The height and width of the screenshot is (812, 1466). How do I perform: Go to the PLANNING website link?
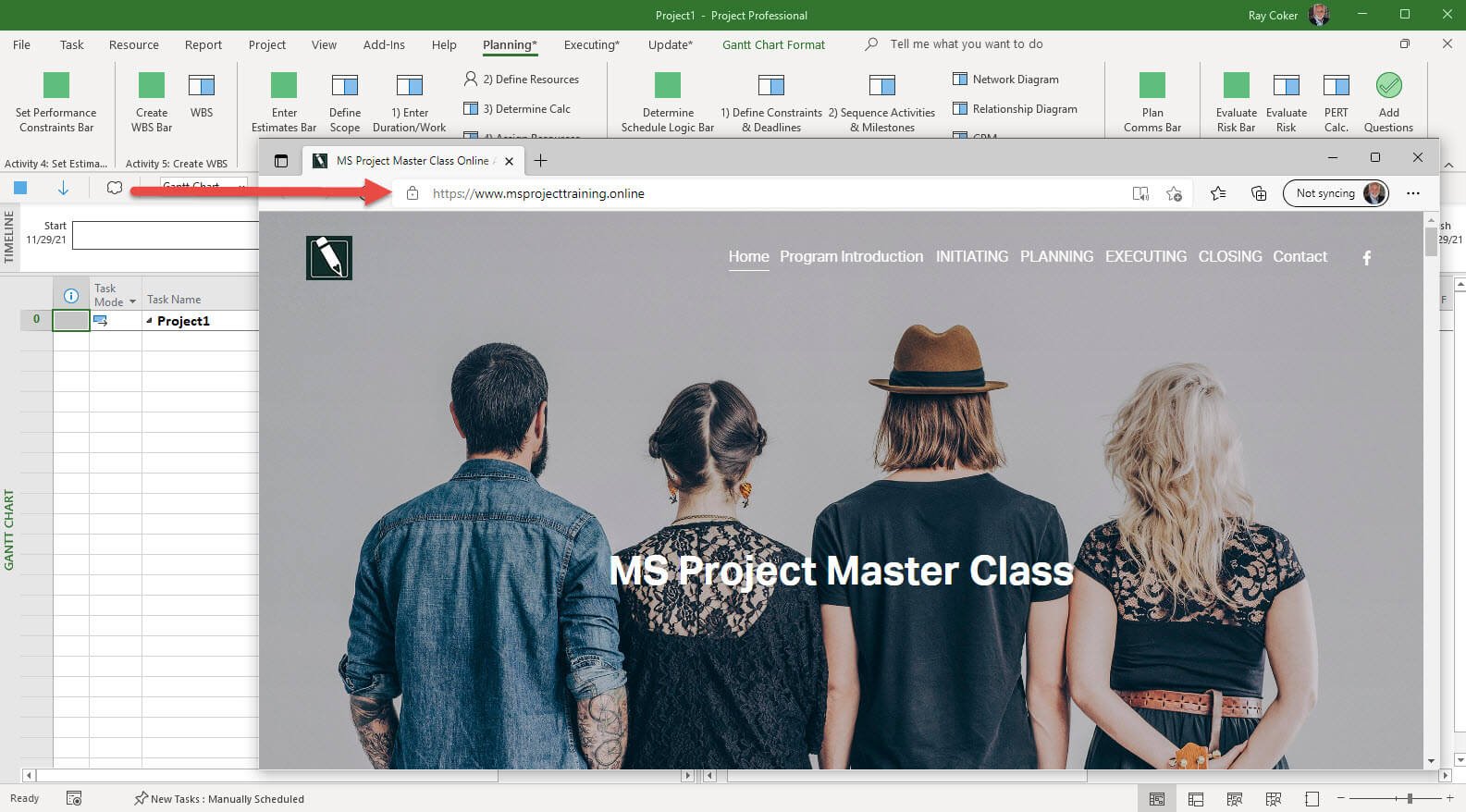(x=1056, y=256)
